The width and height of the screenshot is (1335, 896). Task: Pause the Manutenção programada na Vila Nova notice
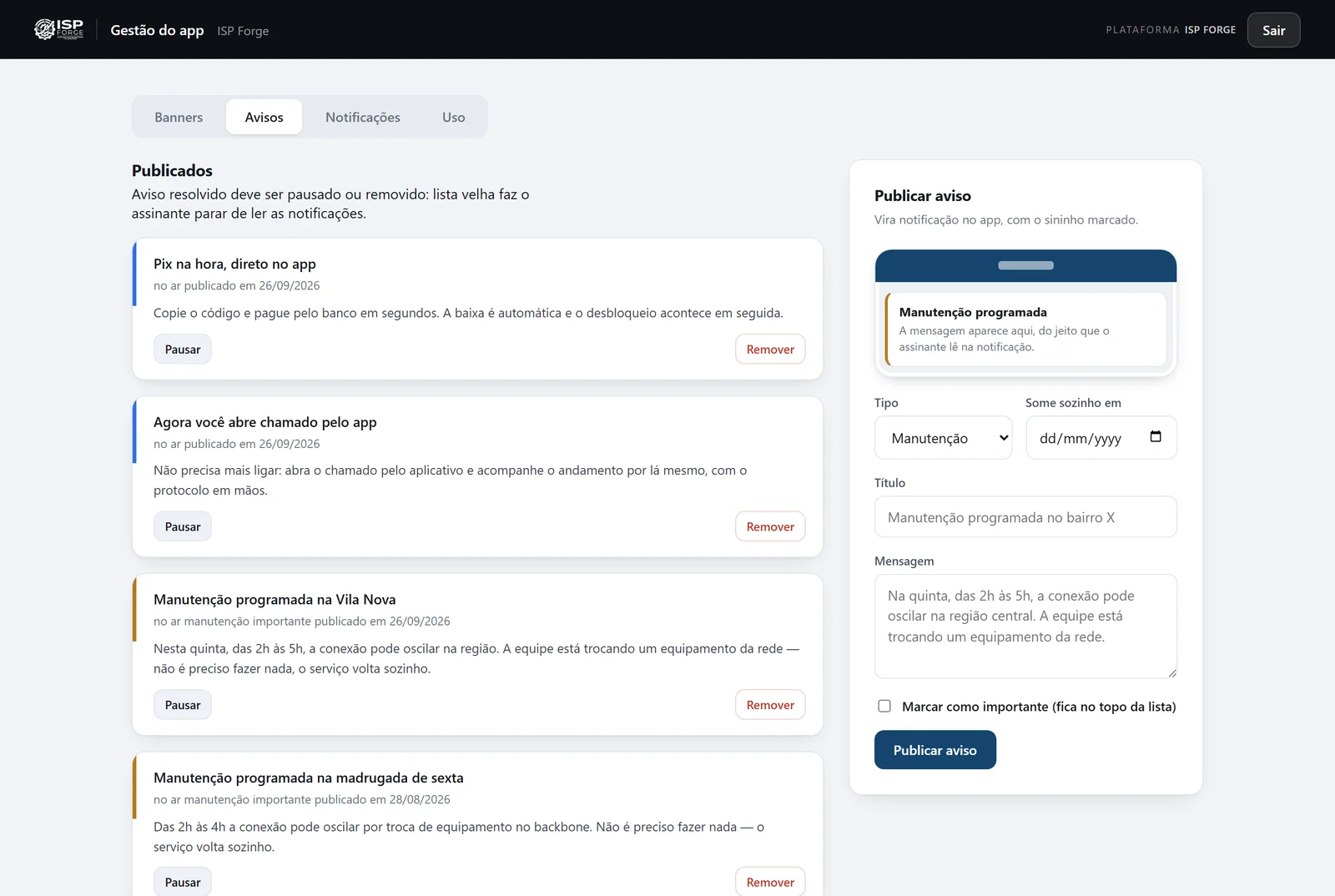pyautogui.click(x=183, y=705)
